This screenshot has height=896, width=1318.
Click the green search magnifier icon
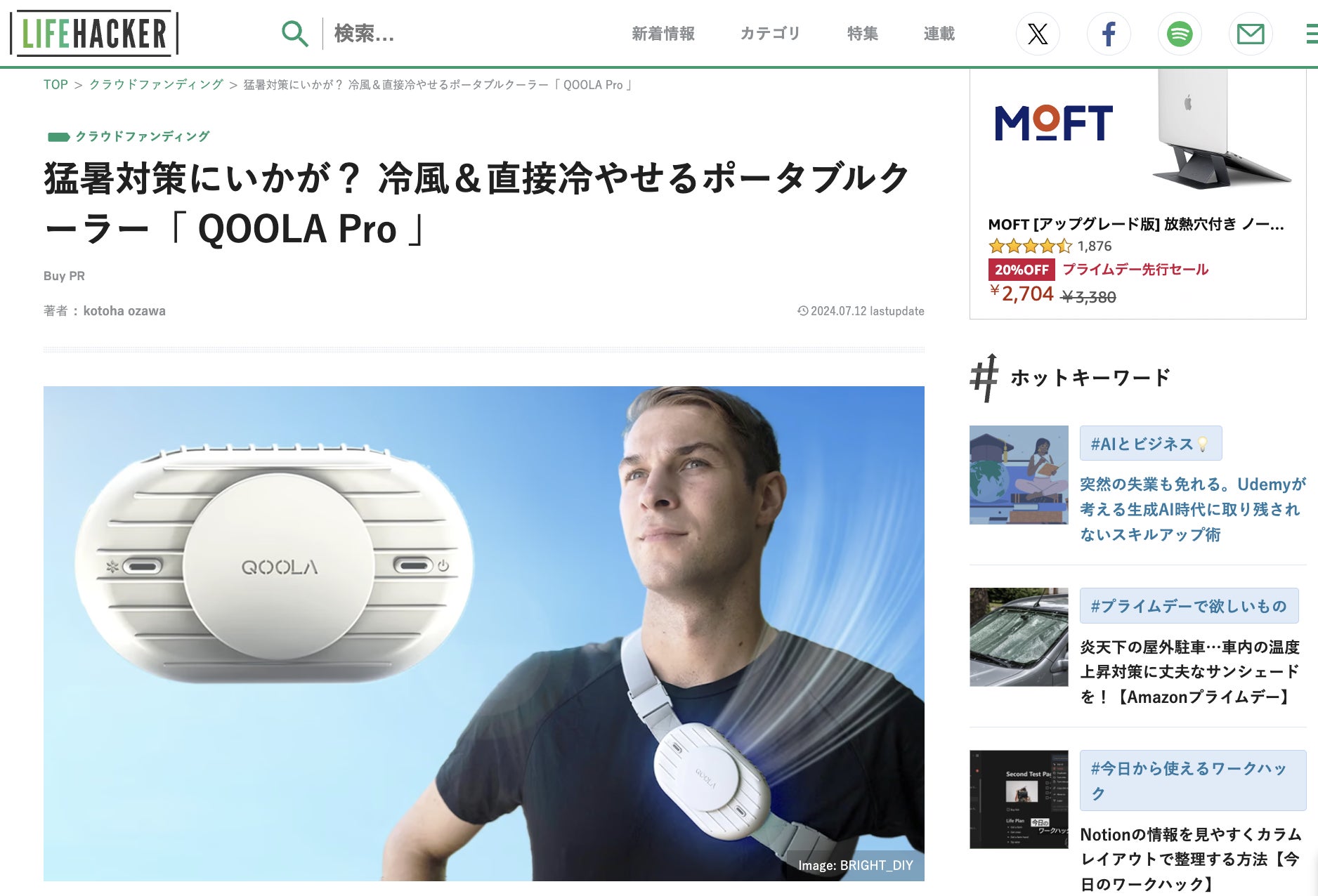(x=294, y=33)
